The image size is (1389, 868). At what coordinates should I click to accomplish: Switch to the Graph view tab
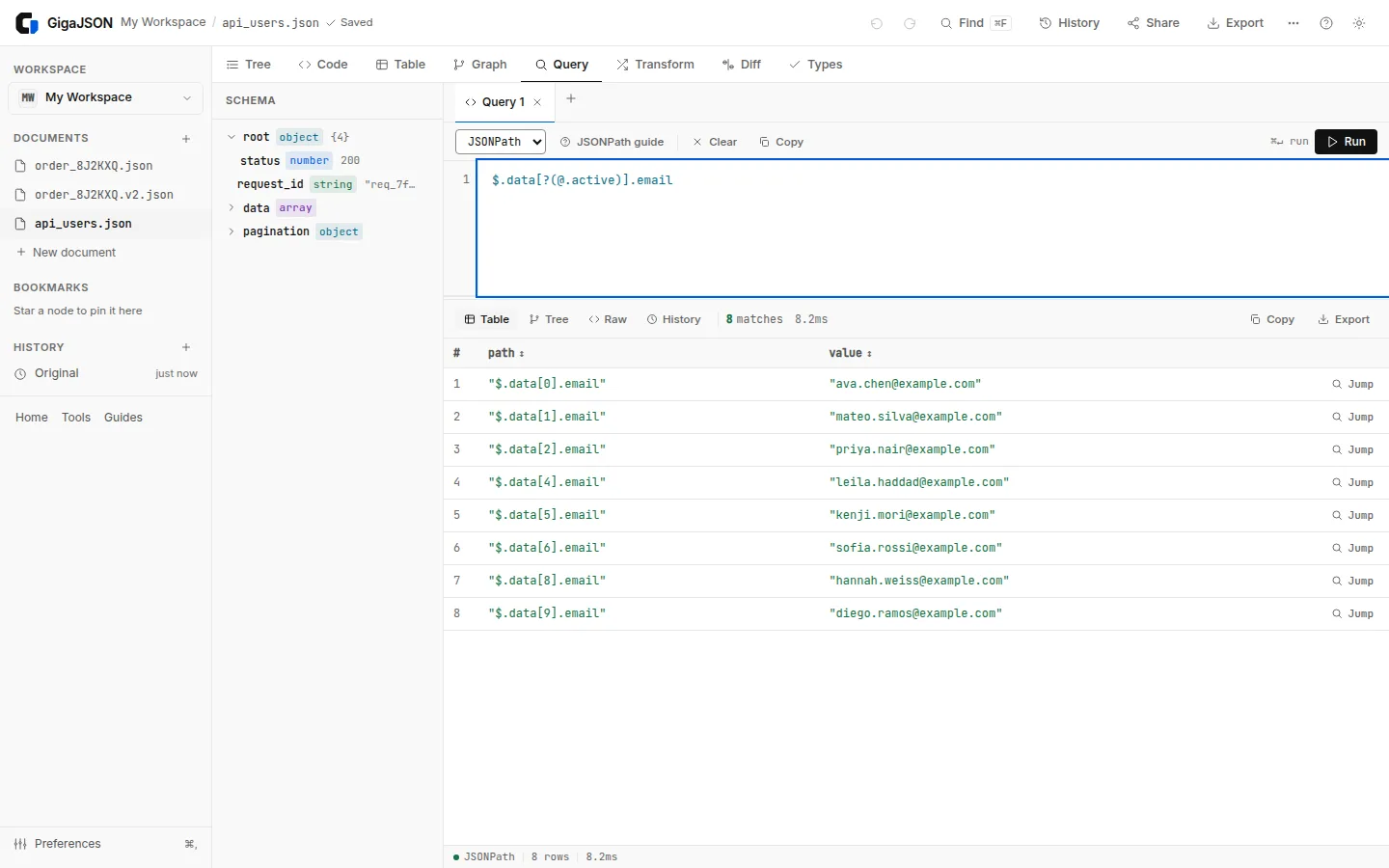point(480,65)
